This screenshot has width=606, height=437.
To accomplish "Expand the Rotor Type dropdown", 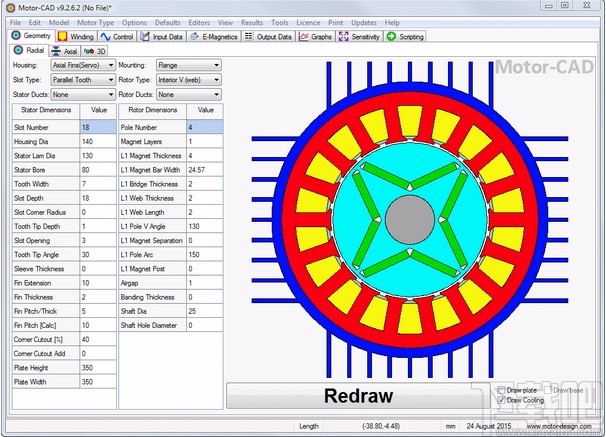I will coord(189,80).
